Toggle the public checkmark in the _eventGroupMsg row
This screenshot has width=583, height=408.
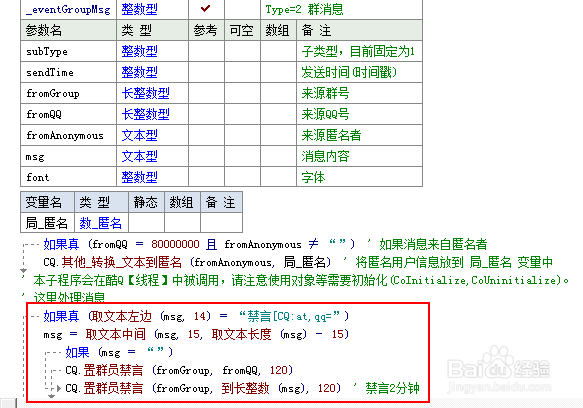coord(206,8)
